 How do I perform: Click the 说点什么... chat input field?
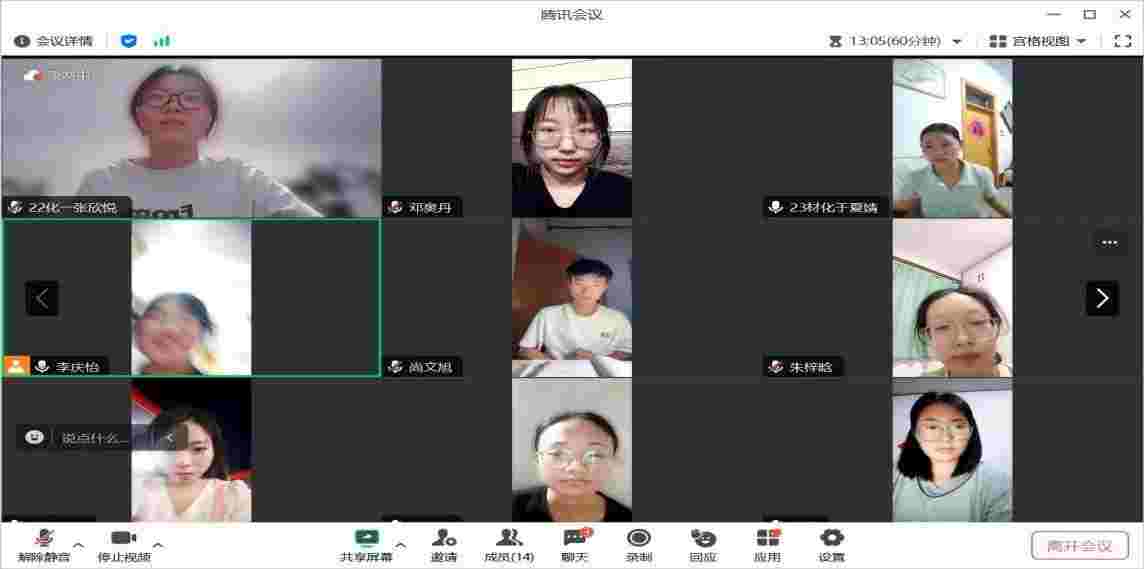click(x=95, y=438)
